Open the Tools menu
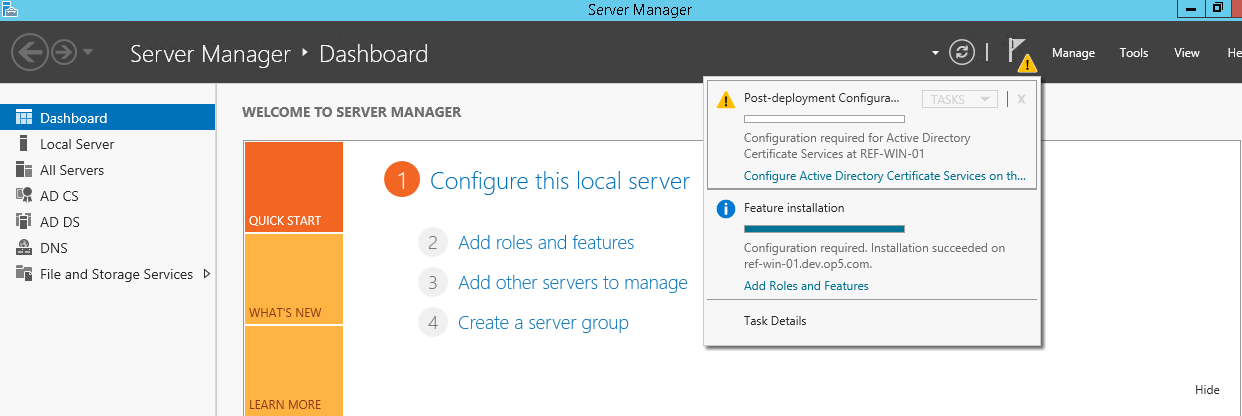The width and height of the screenshot is (1242, 416). (1134, 53)
